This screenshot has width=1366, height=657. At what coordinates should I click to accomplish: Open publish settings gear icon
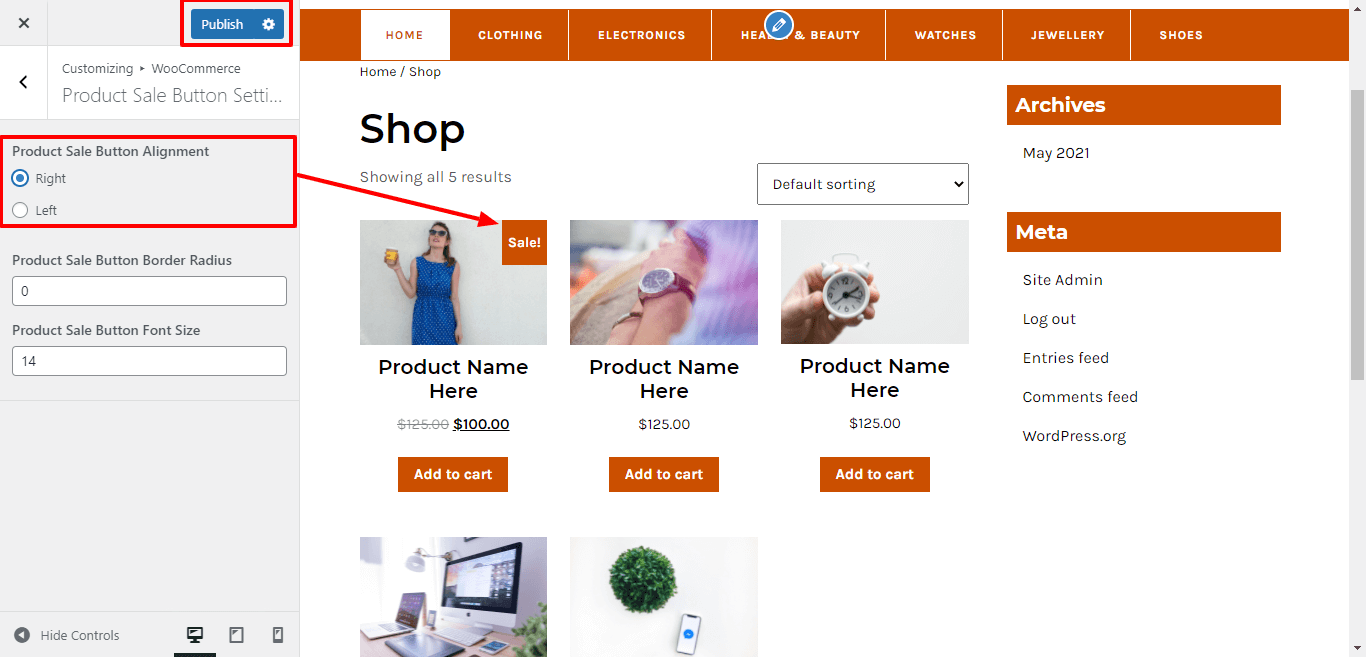coord(268,24)
